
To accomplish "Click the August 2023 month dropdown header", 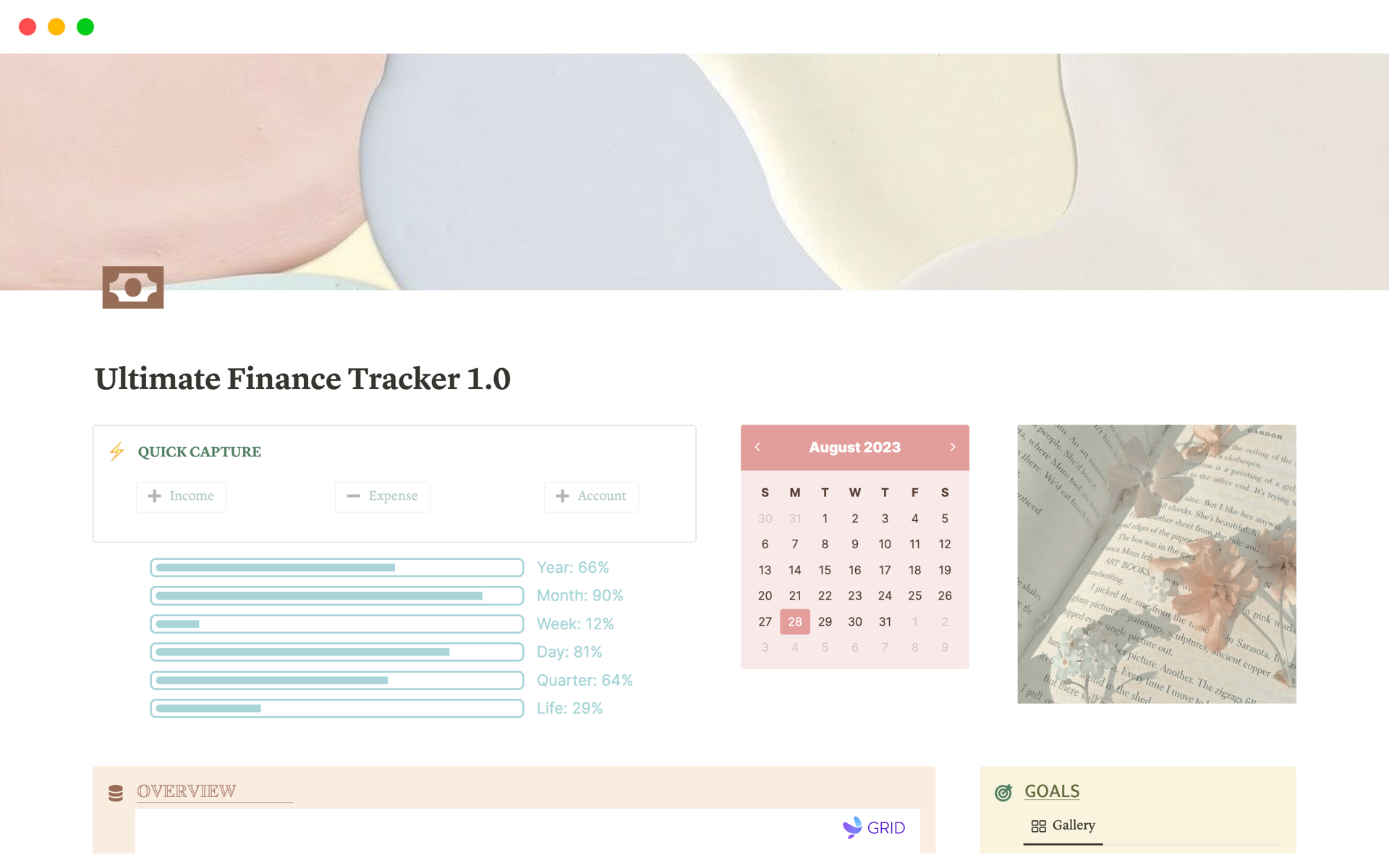I will 855,446.
